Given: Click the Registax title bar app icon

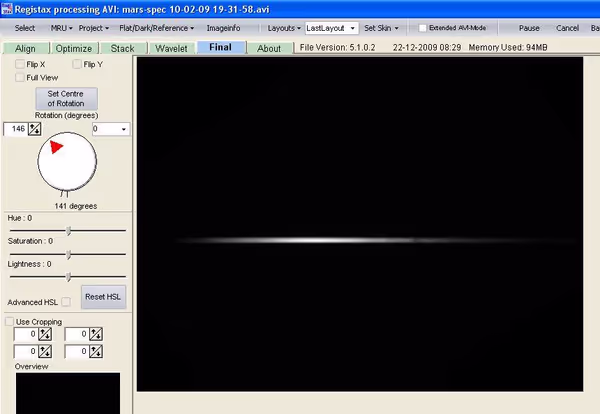Looking at the screenshot, I should pyautogui.click(x=7, y=8).
